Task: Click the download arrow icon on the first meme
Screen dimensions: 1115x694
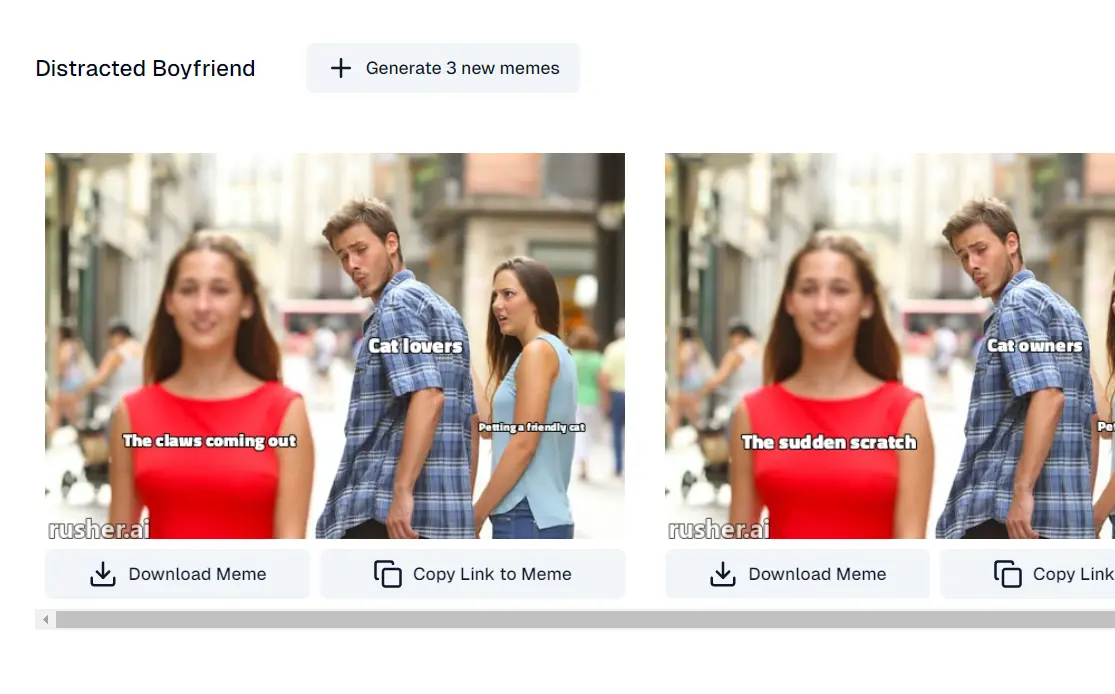Action: pos(103,574)
